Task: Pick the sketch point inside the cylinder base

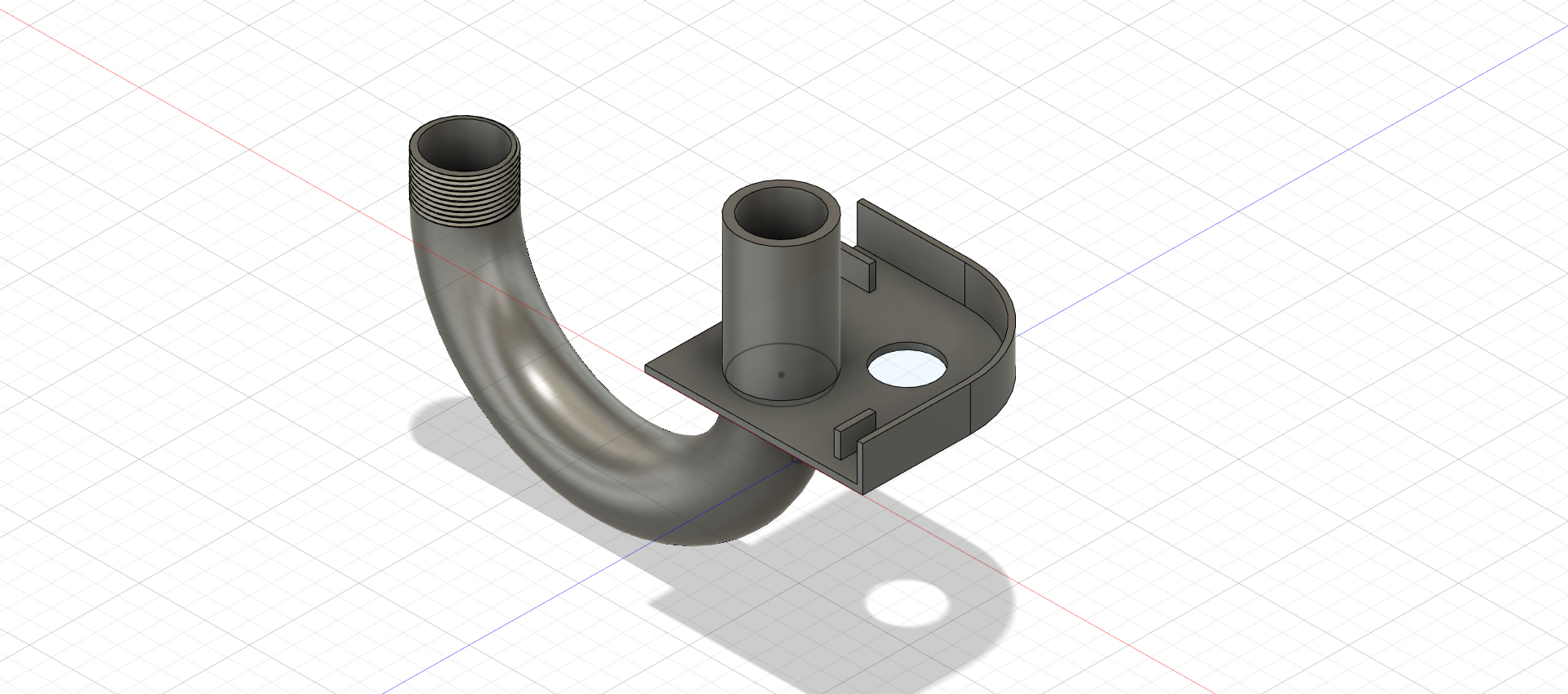Action: [x=782, y=376]
